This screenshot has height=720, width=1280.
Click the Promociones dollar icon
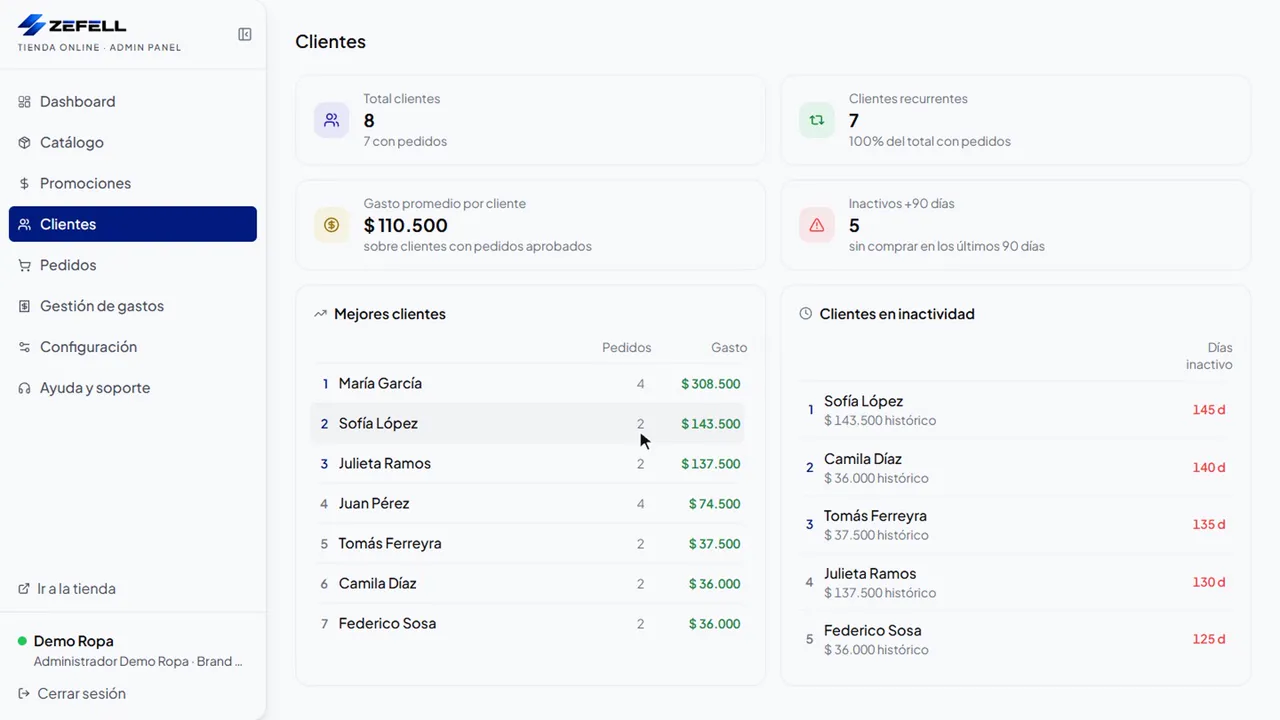(24, 184)
